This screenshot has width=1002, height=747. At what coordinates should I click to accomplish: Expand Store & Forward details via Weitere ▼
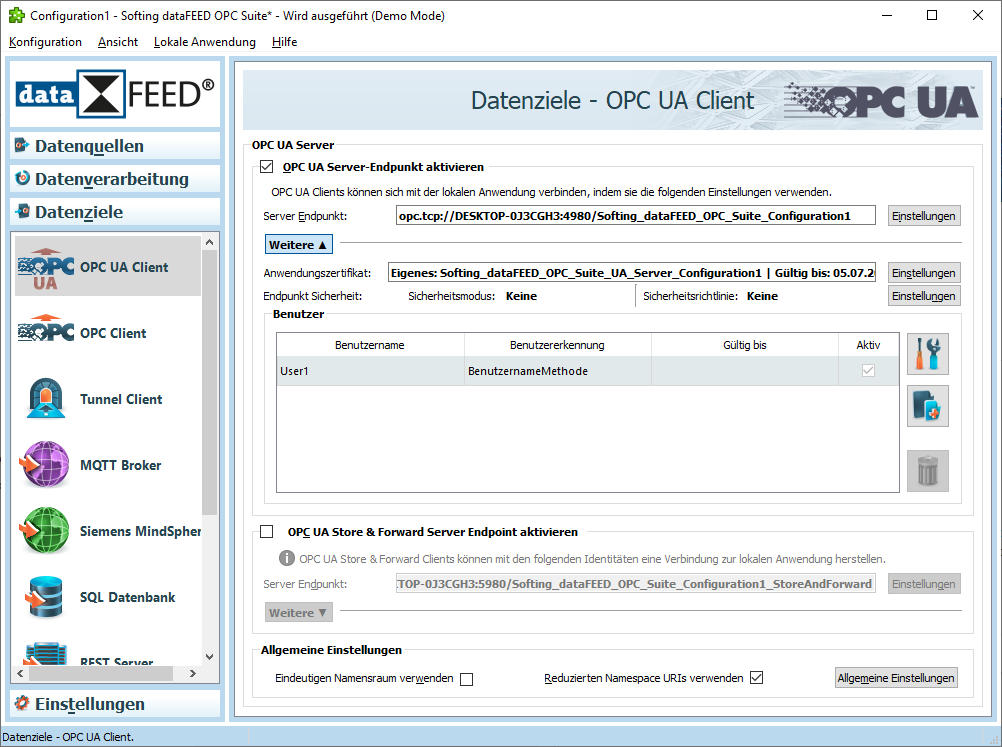coord(298,613)
